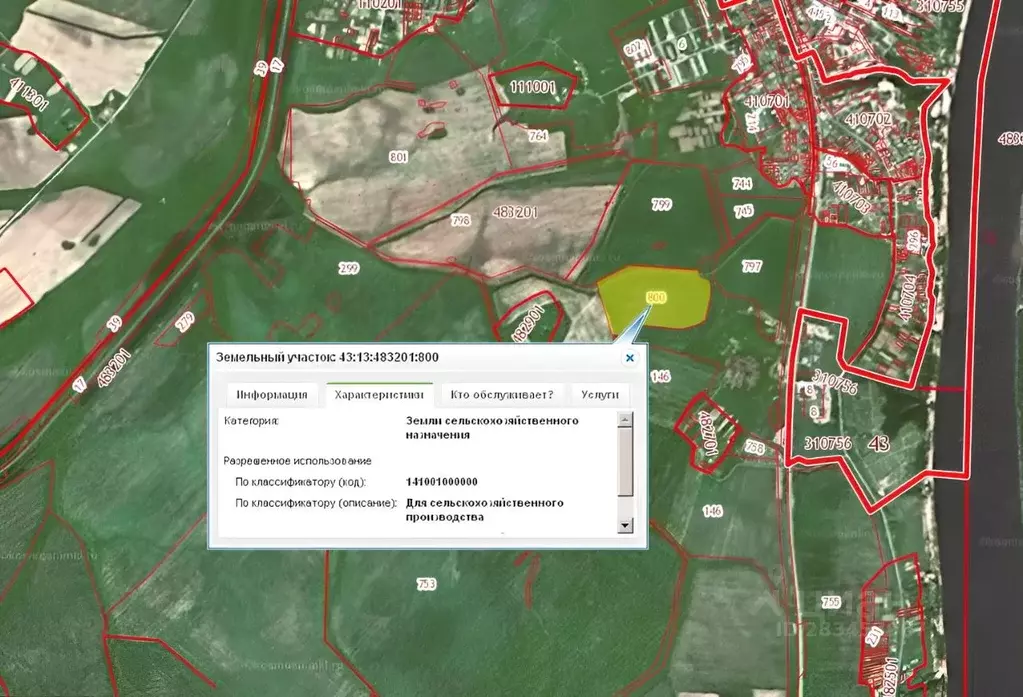Select cadastral block 111001

click(x=532, y=87)
